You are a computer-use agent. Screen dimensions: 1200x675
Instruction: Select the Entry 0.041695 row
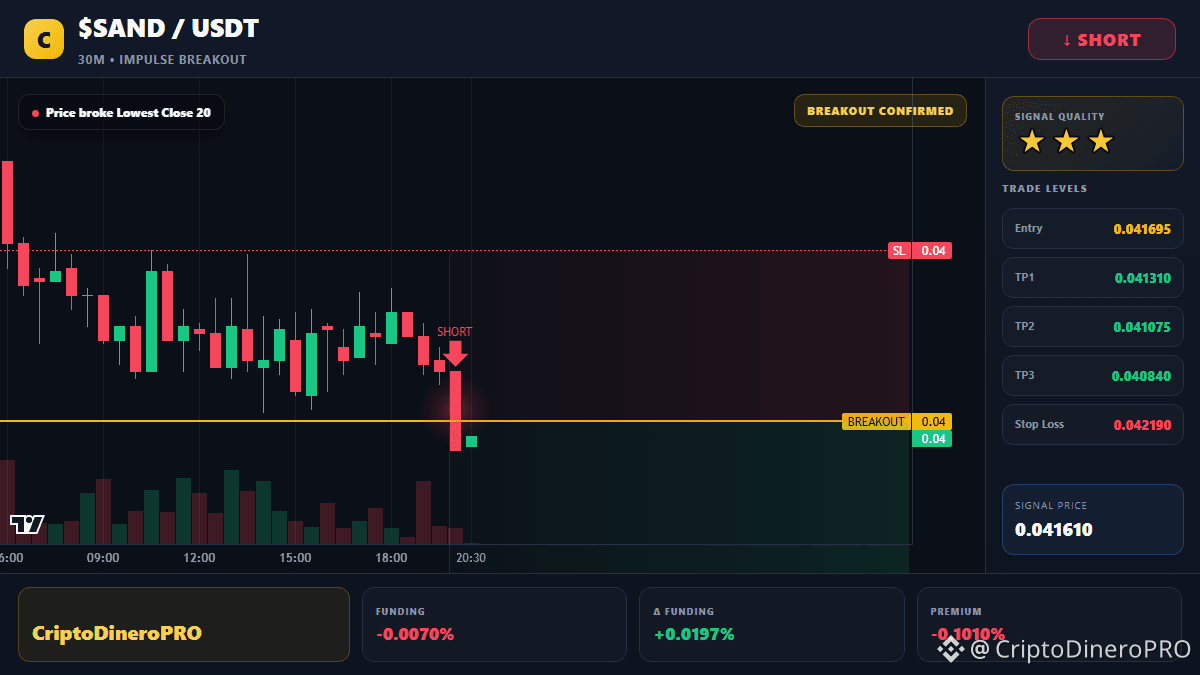click(x=1092, y=228)
